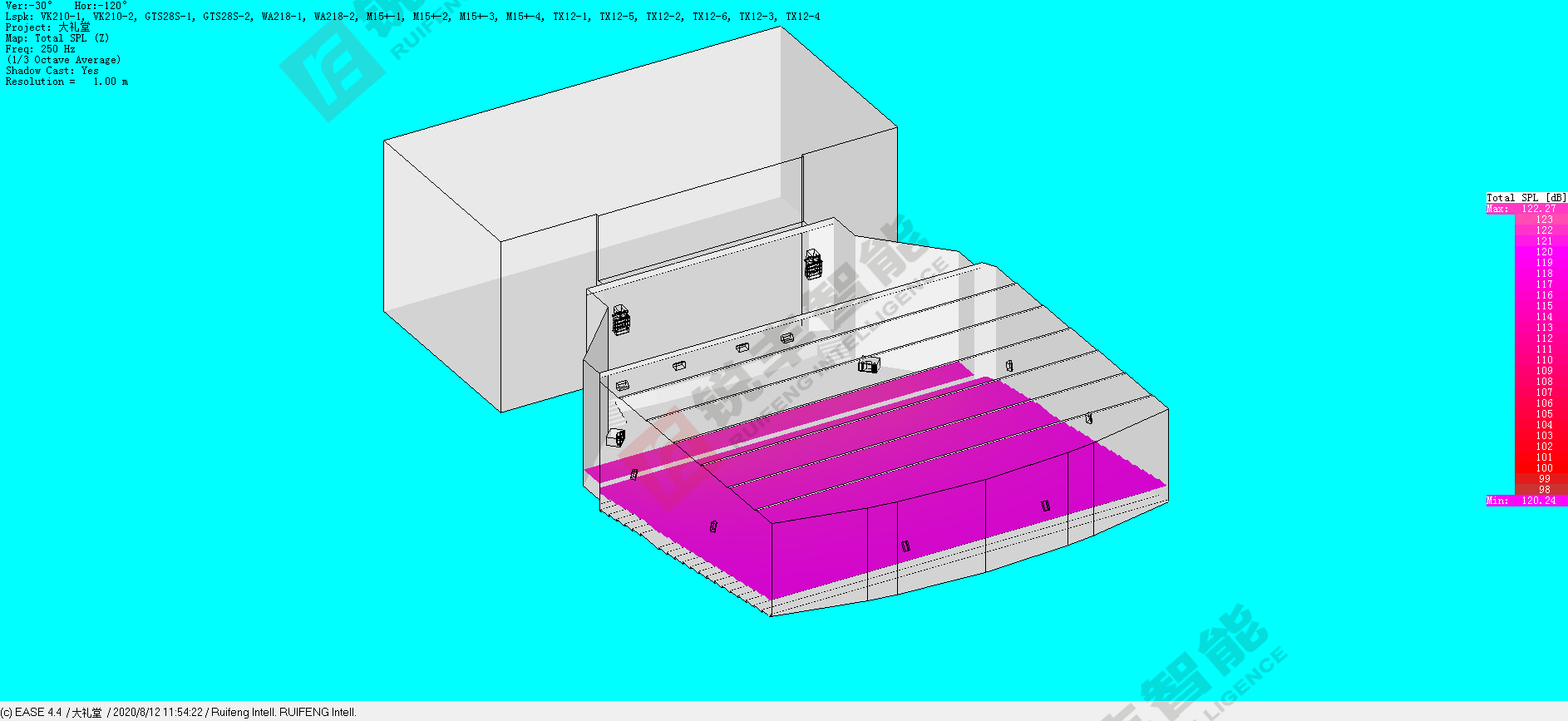Click the Freq: 250 Hz label
This screenshot has height=721, width=1568.
pyautogui.click(x=40, y=49)
